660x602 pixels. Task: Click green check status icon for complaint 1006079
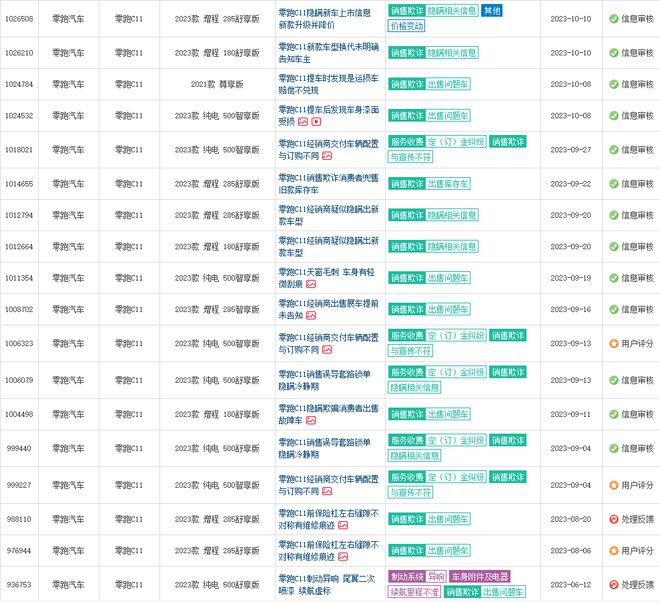pyautogui.click(x=614, y=380)
